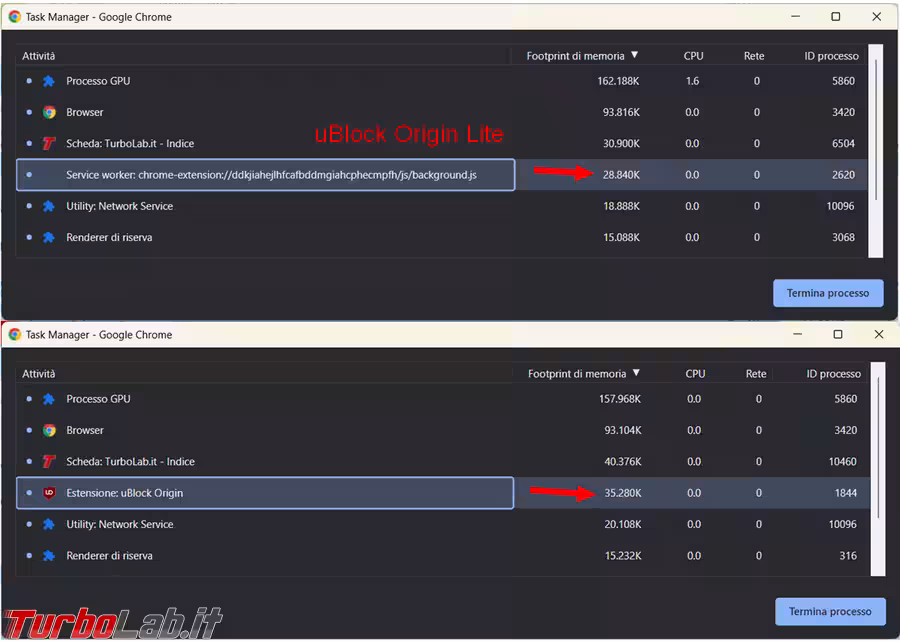Select Renderer di riserva text in bottom window
900x642 pixels.
(x=109, y=555)
